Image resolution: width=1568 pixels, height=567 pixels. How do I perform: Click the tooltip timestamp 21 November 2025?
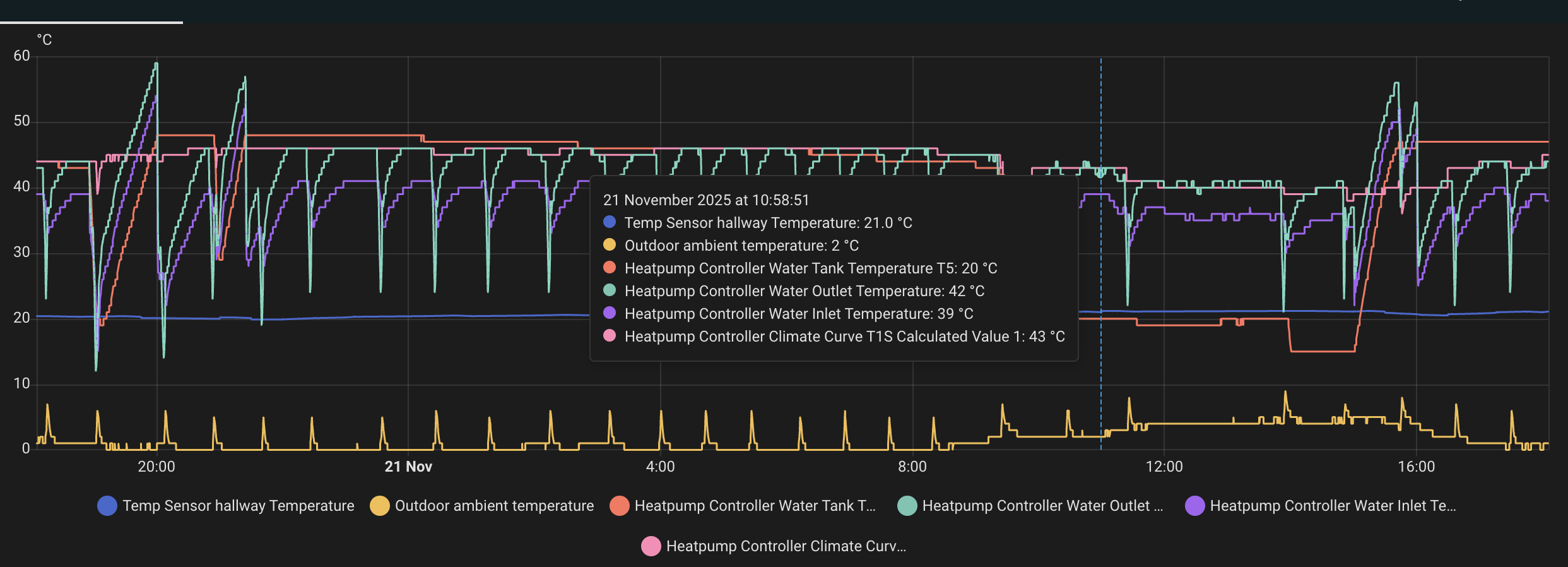coord(705,200)
